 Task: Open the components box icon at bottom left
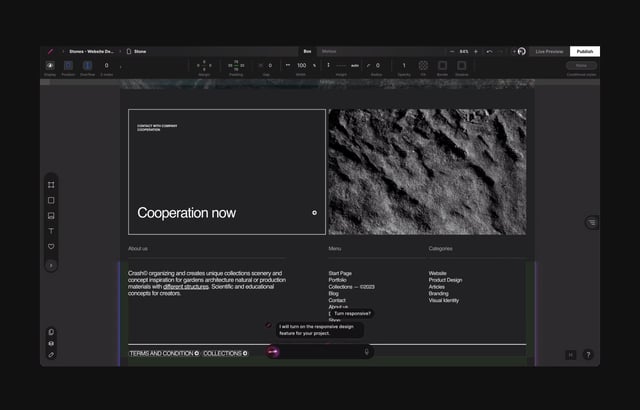51,344
